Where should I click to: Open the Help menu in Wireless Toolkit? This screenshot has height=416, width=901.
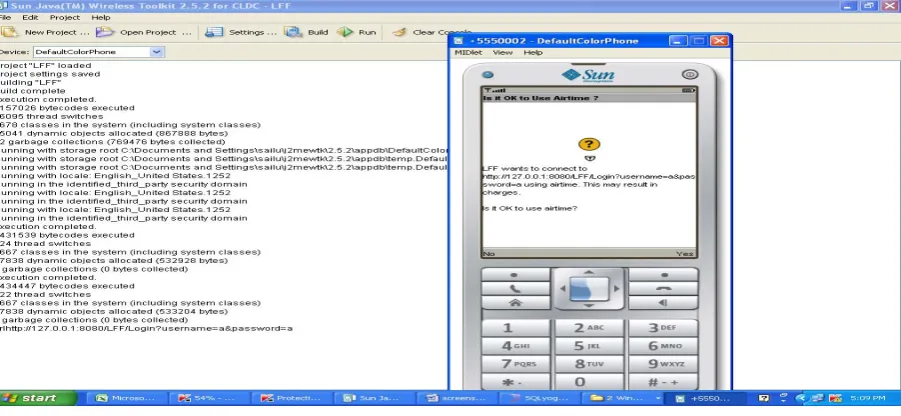pyautogui.click(x=101, y=17)
